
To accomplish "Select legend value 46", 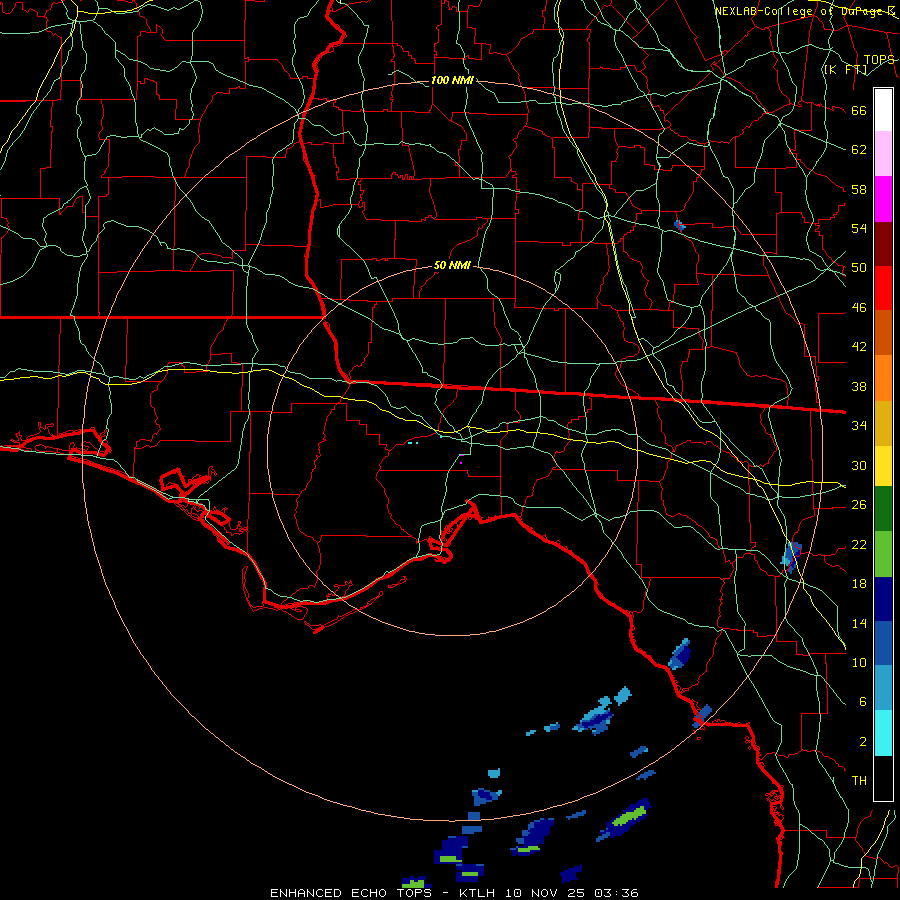I will pos(859,308).
